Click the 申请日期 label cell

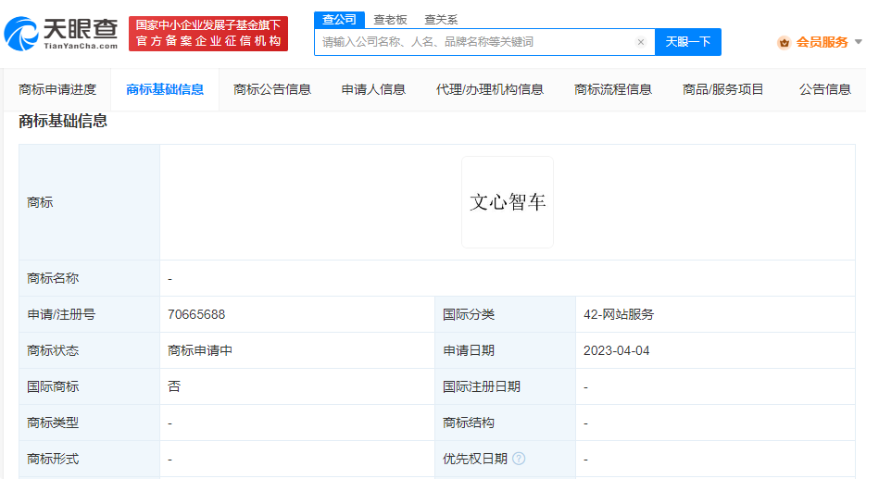click(505, 351)
